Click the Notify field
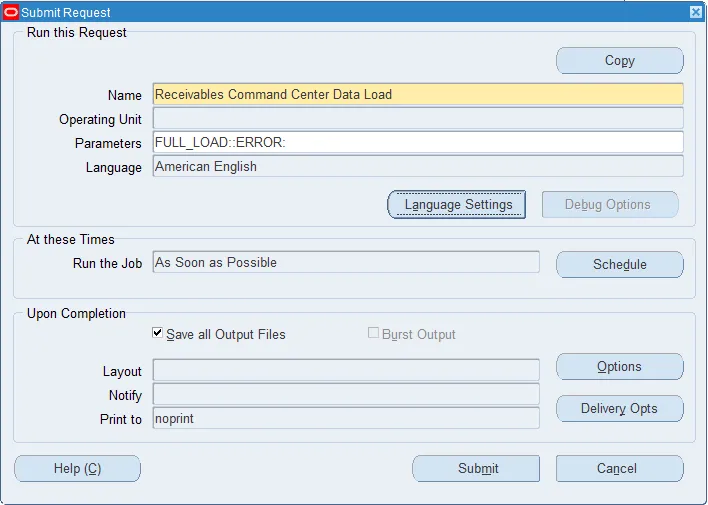The height and width of the screenshot is (505, 708). [x=346, y=394]
